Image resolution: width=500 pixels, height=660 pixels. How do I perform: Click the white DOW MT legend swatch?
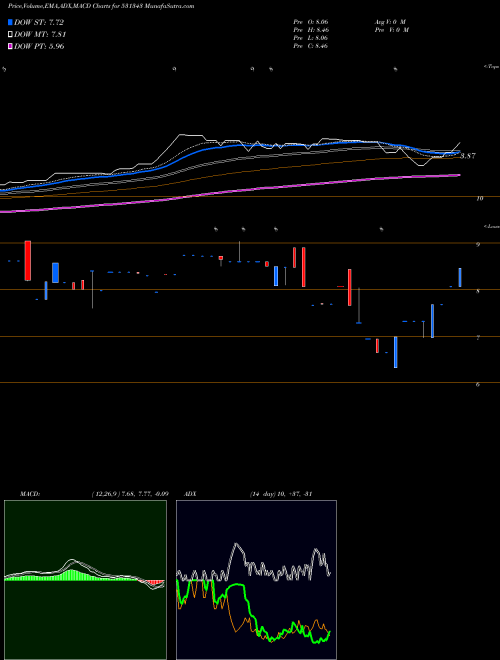(10, 35)
